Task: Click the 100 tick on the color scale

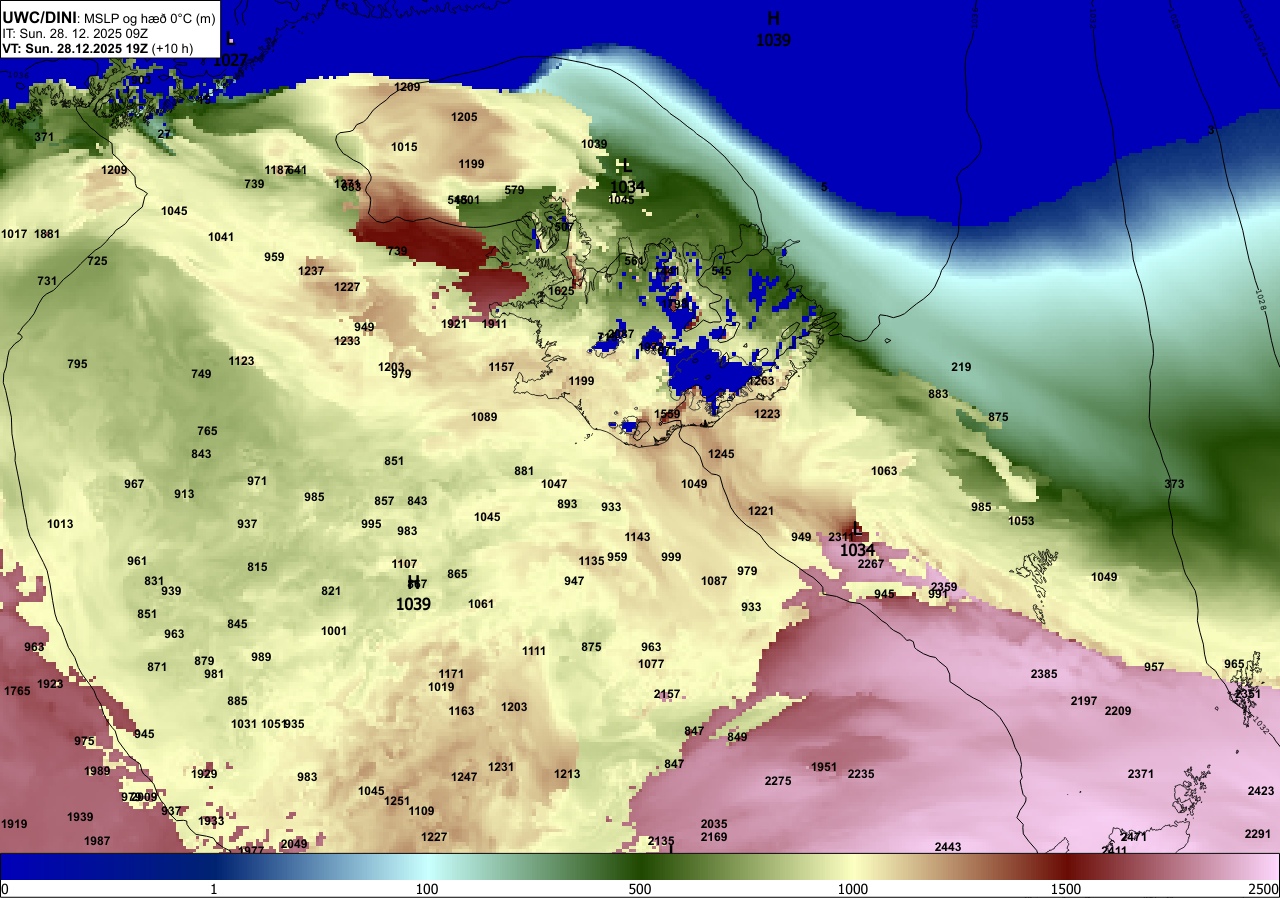Action: point(427,889)
